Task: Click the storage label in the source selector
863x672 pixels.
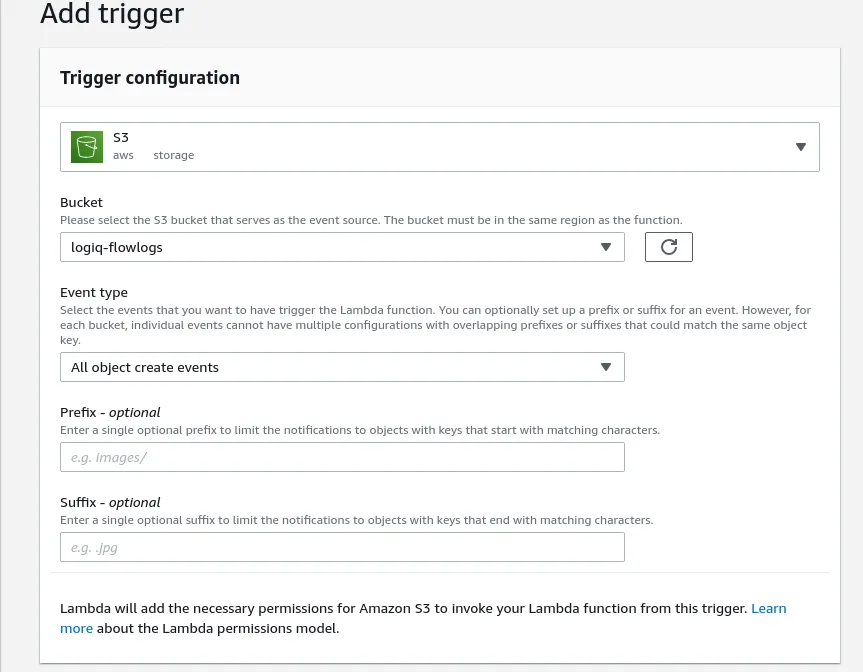Action: click(173, 155)
